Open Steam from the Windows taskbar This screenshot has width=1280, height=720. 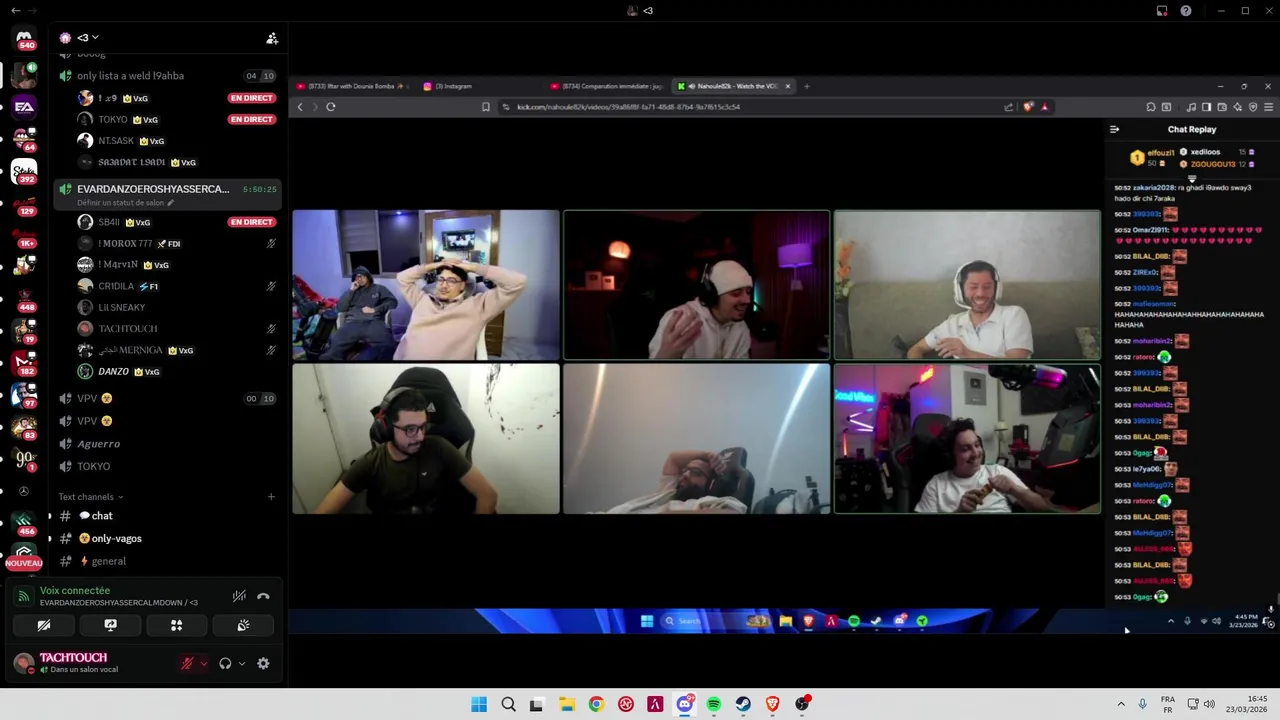(x=743, y=704)
